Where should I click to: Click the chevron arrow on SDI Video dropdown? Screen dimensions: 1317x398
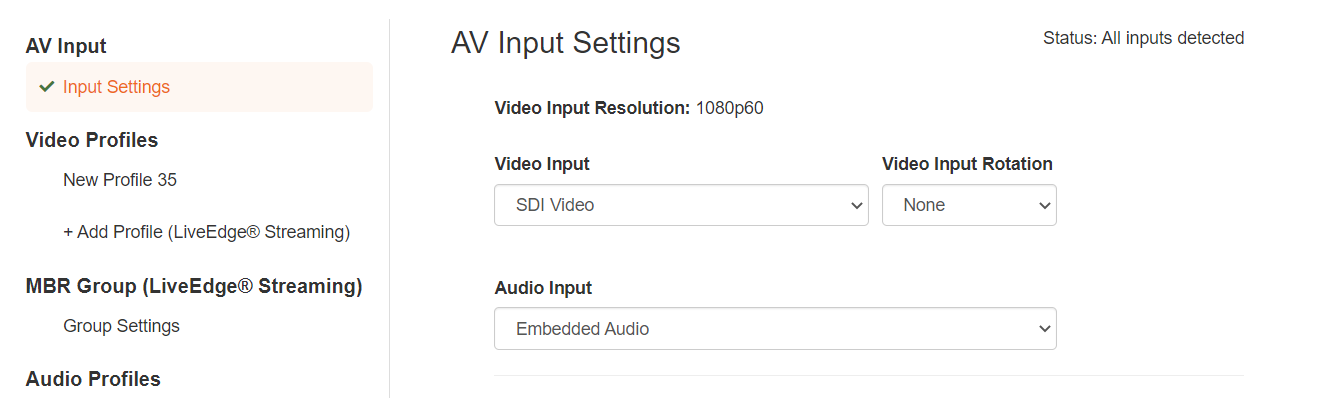pos(856,205)
